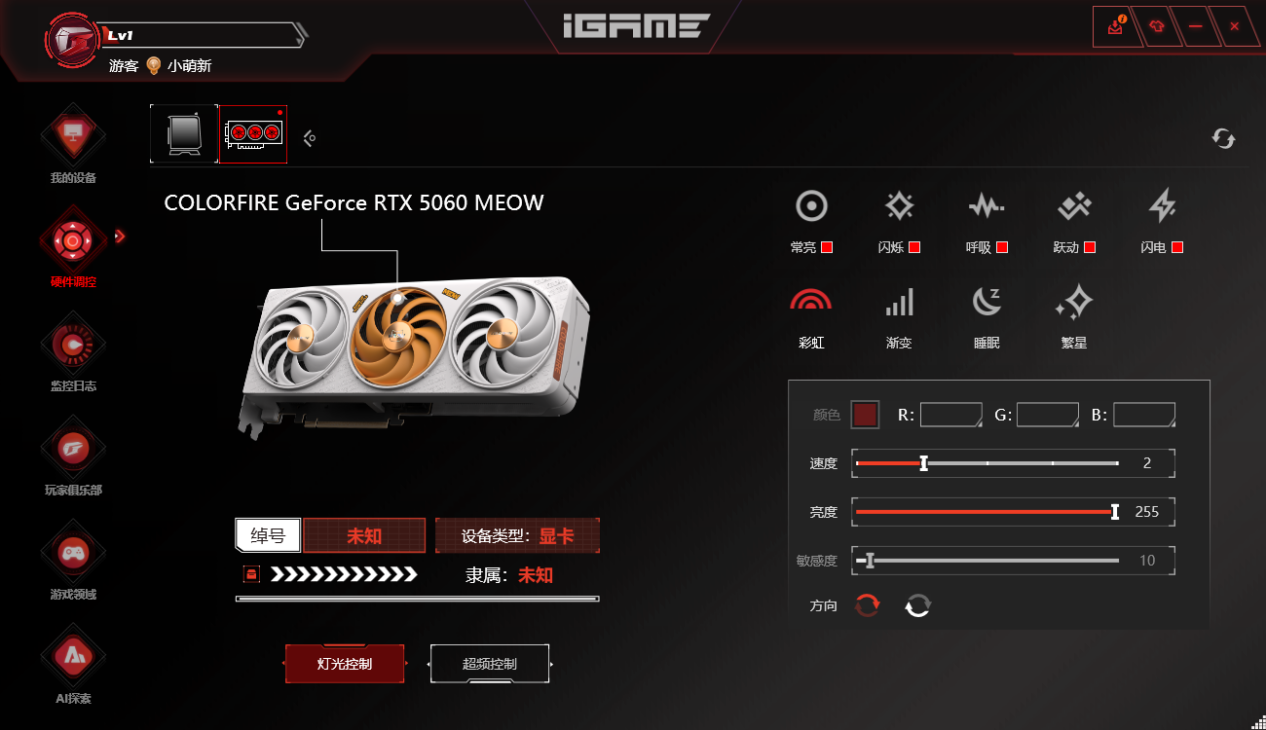Open the 超频控制 overclock control panel
This screenshot has height=730, width=1266.
(489, 663)
